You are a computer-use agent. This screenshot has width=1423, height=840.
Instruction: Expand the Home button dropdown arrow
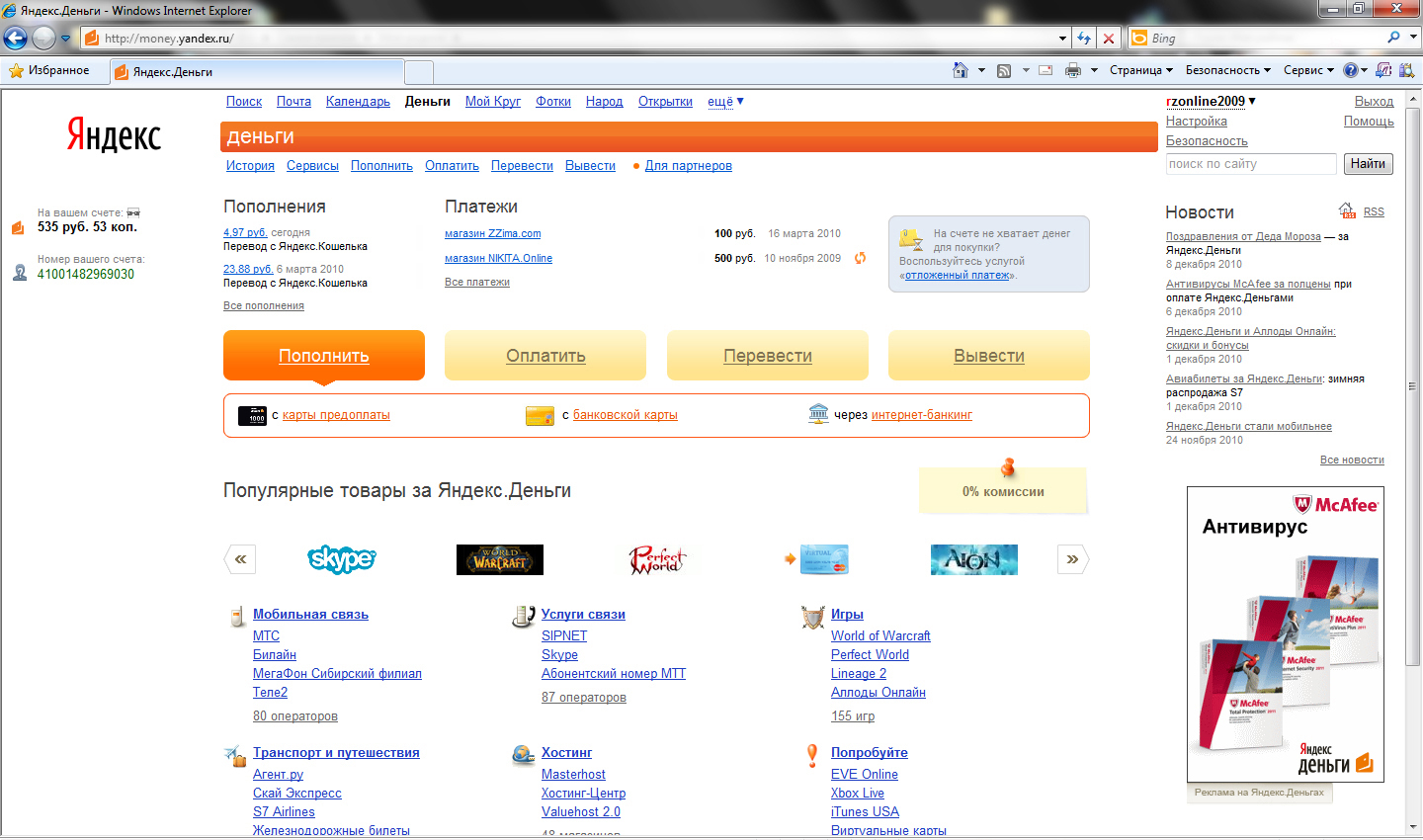[x=981, y=70]
